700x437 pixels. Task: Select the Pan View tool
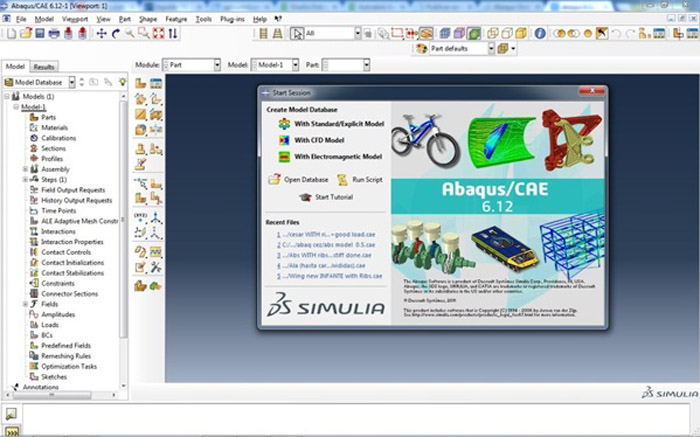click(101, 33)
